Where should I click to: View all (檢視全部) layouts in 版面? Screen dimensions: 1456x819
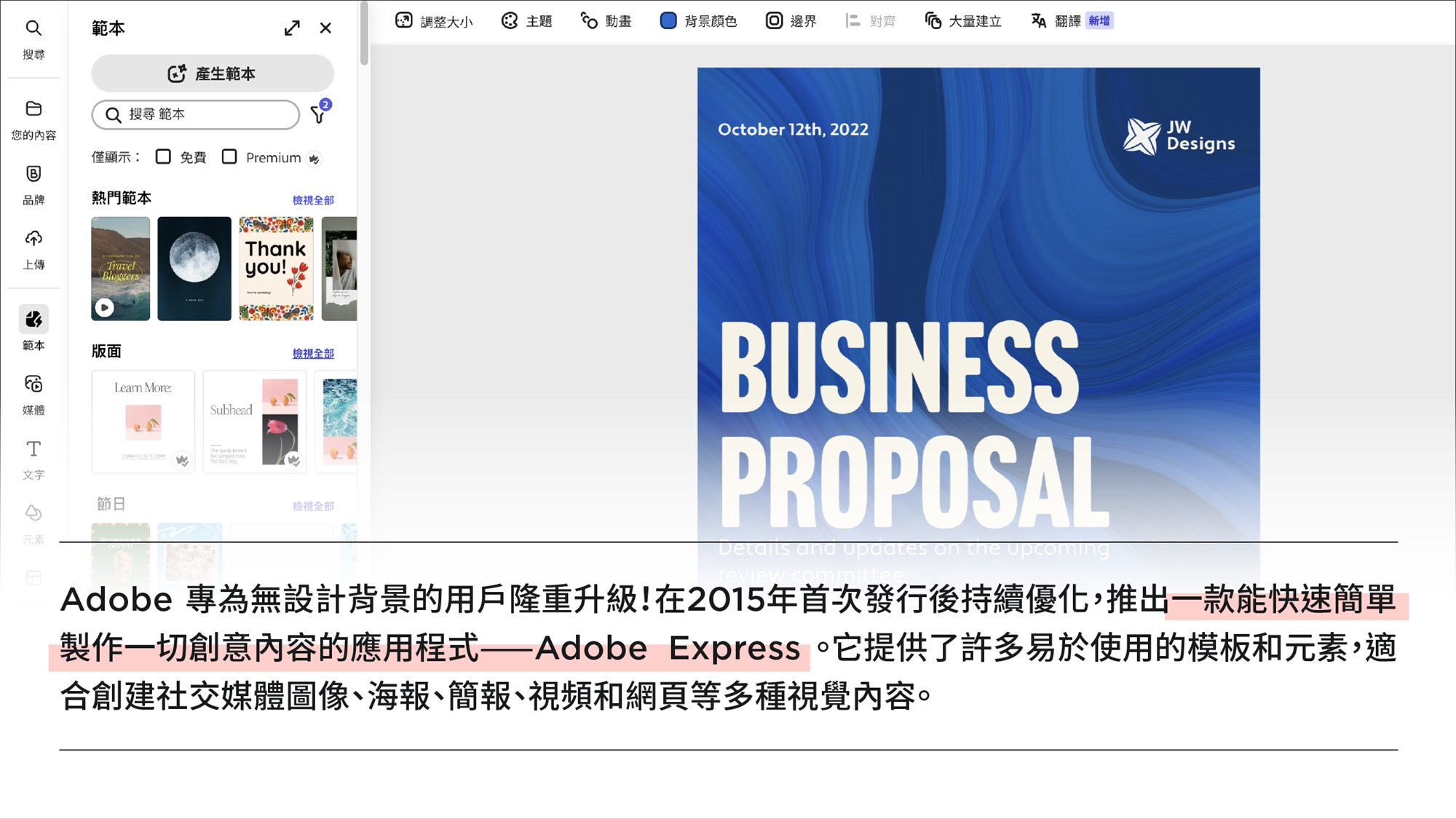point(313,353)
